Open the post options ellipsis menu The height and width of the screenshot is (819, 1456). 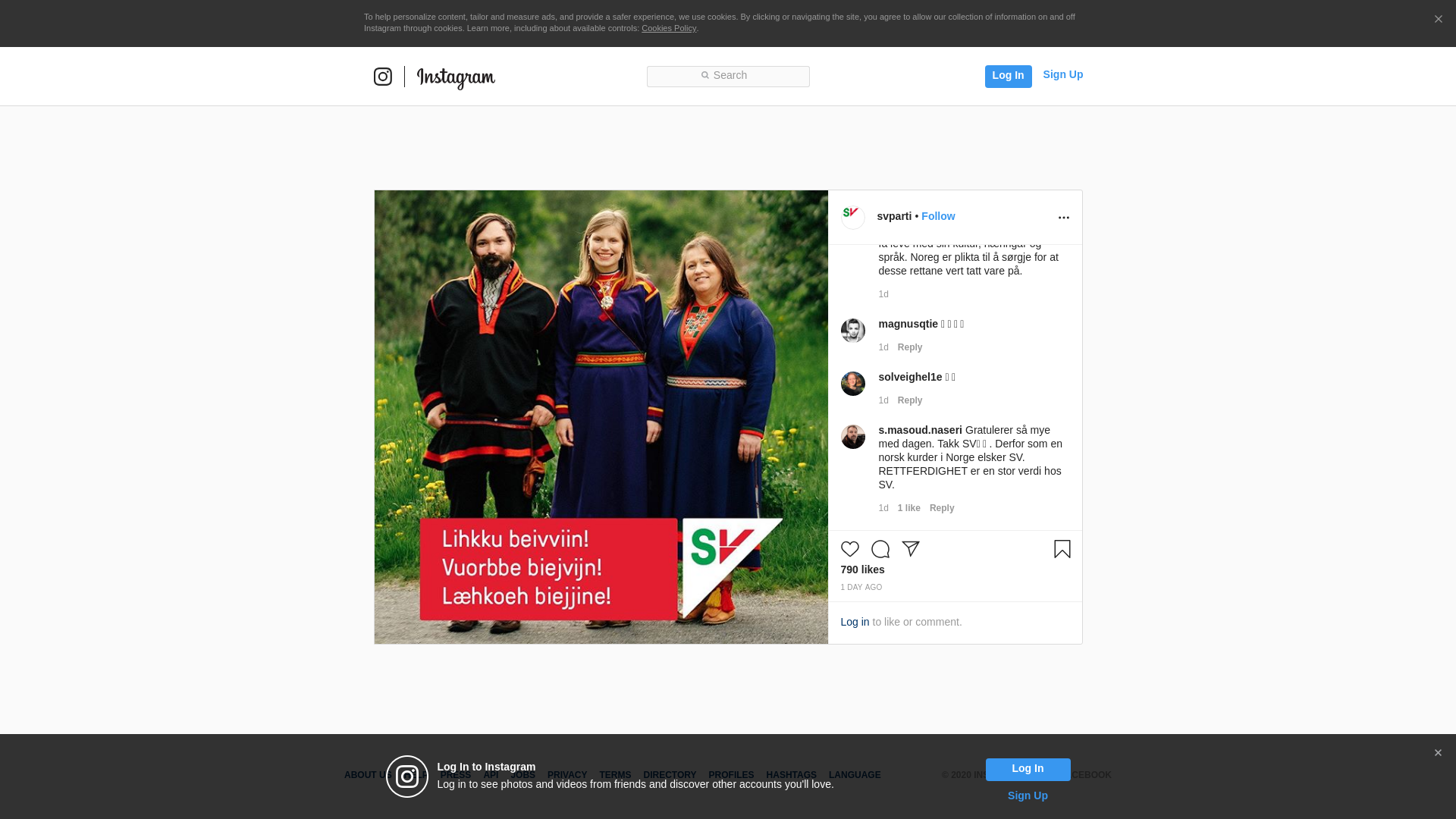click(x=1063, y=218)
